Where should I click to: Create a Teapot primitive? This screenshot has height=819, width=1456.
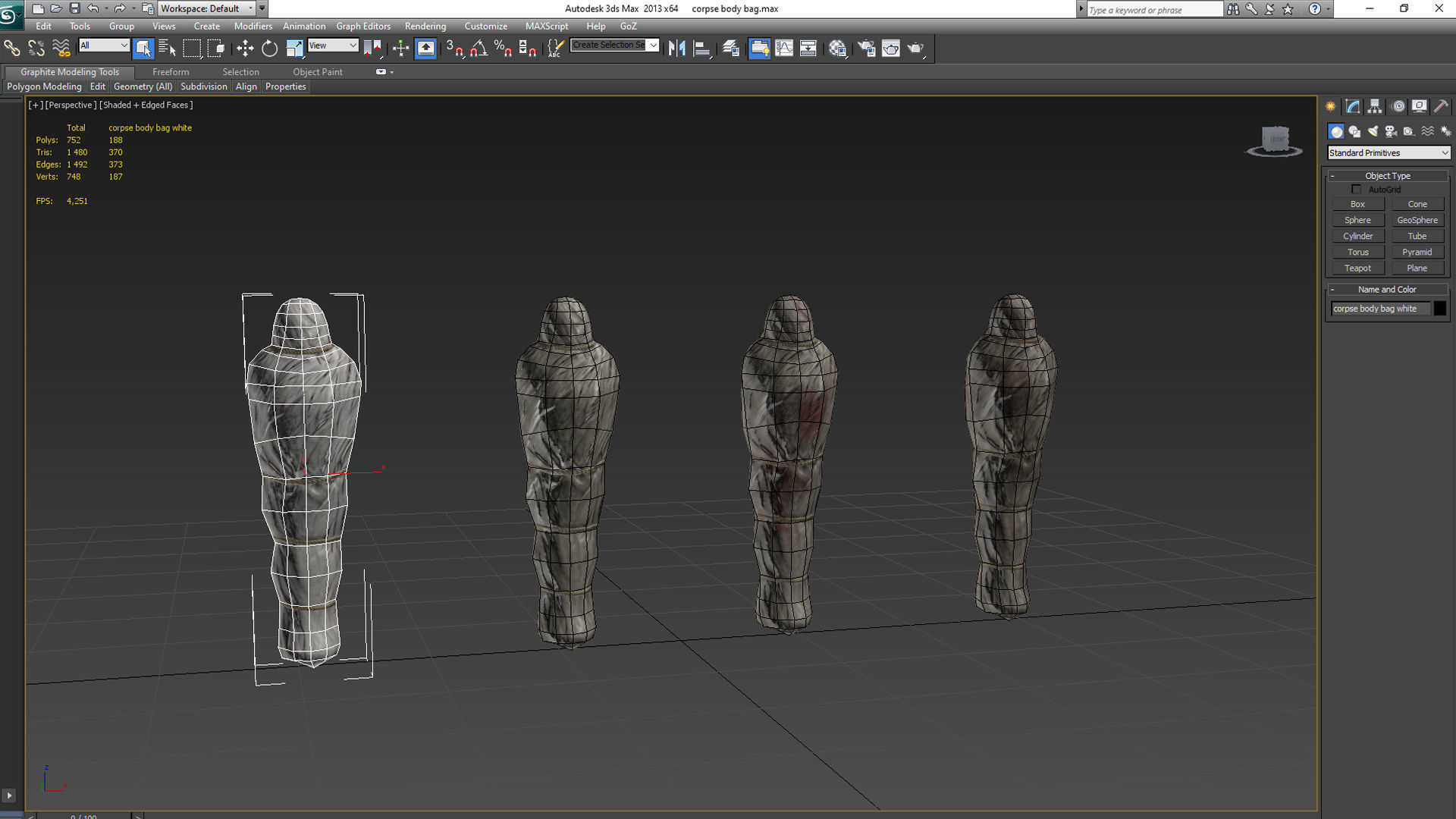tap(1357, 268)
